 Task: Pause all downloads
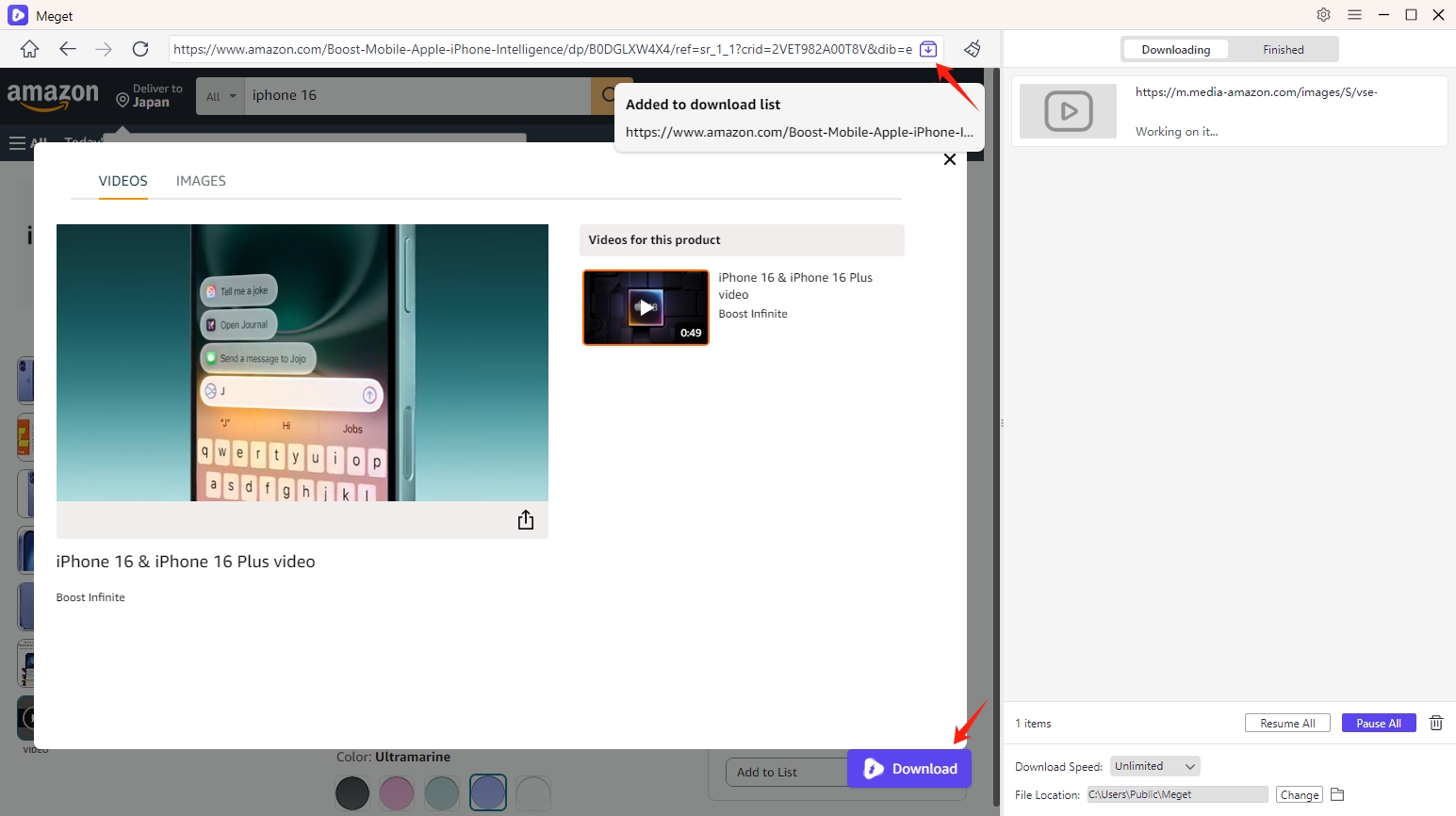tap(1379, 724)
